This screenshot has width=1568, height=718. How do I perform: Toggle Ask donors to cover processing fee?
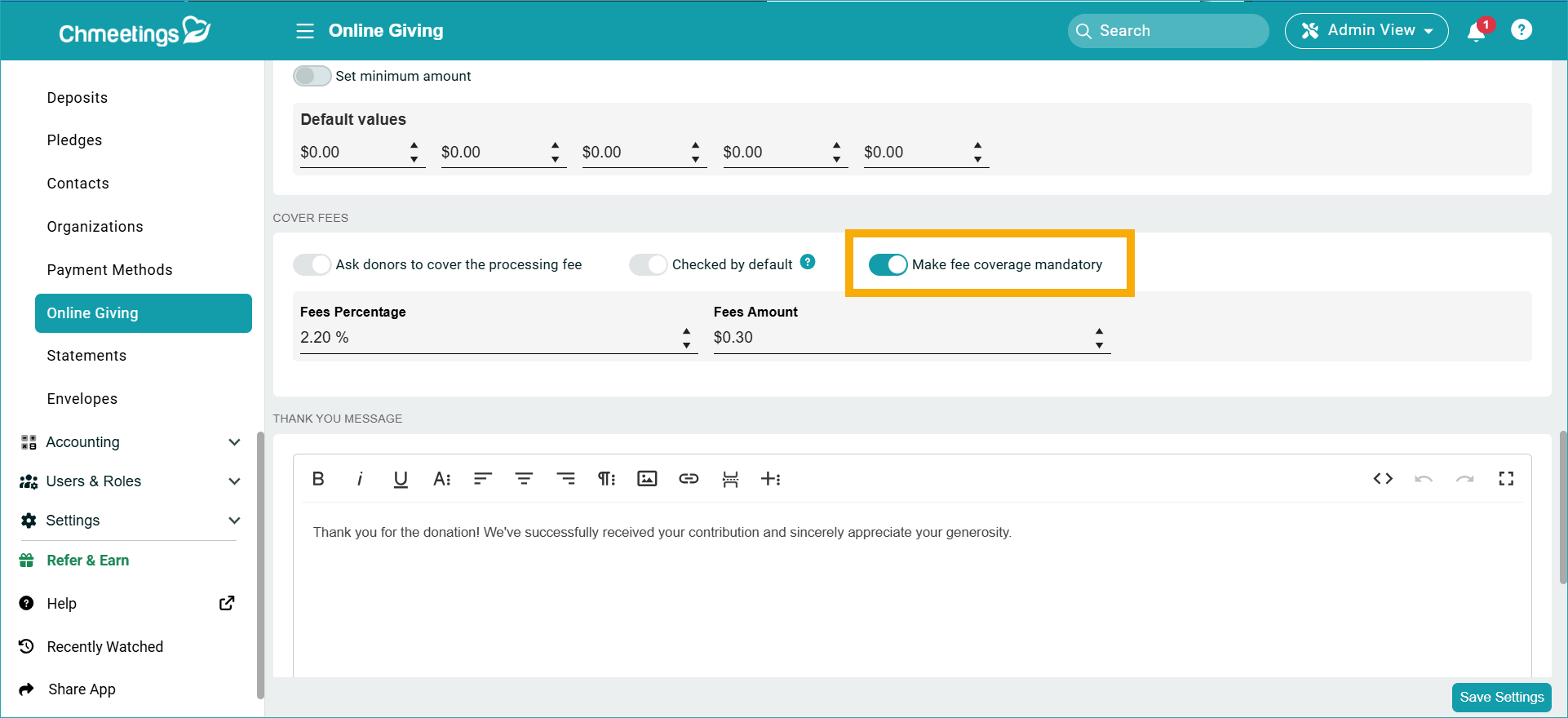point(312,264)
